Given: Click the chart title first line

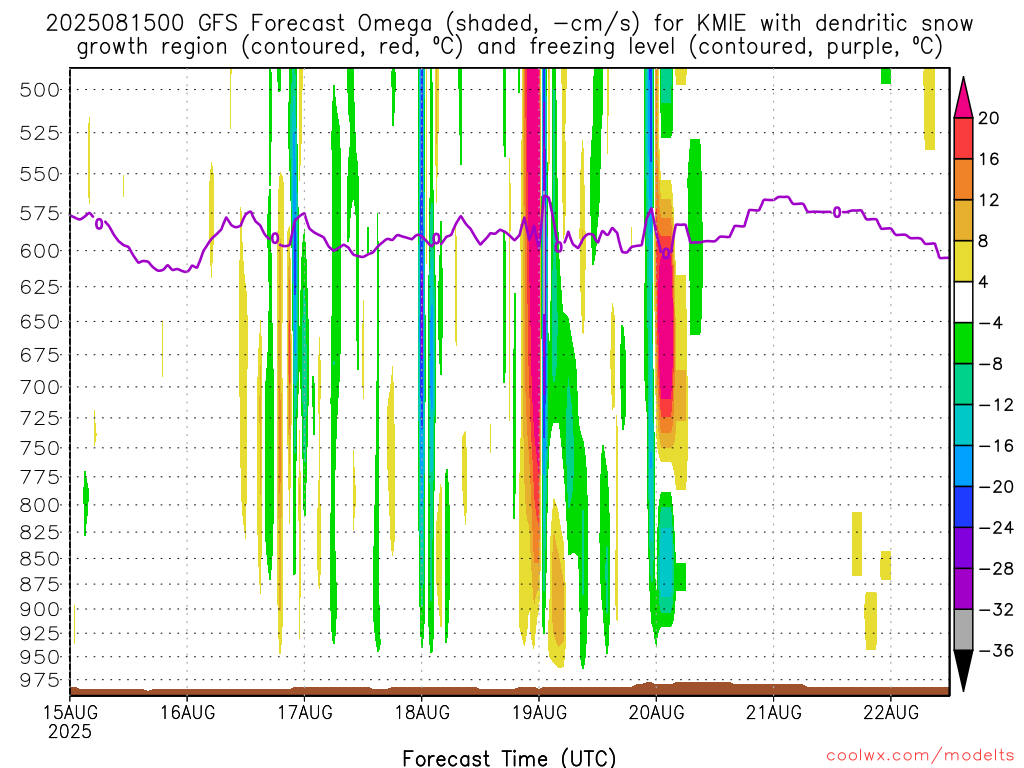Looking at the screenshot, I should (509, 24).
